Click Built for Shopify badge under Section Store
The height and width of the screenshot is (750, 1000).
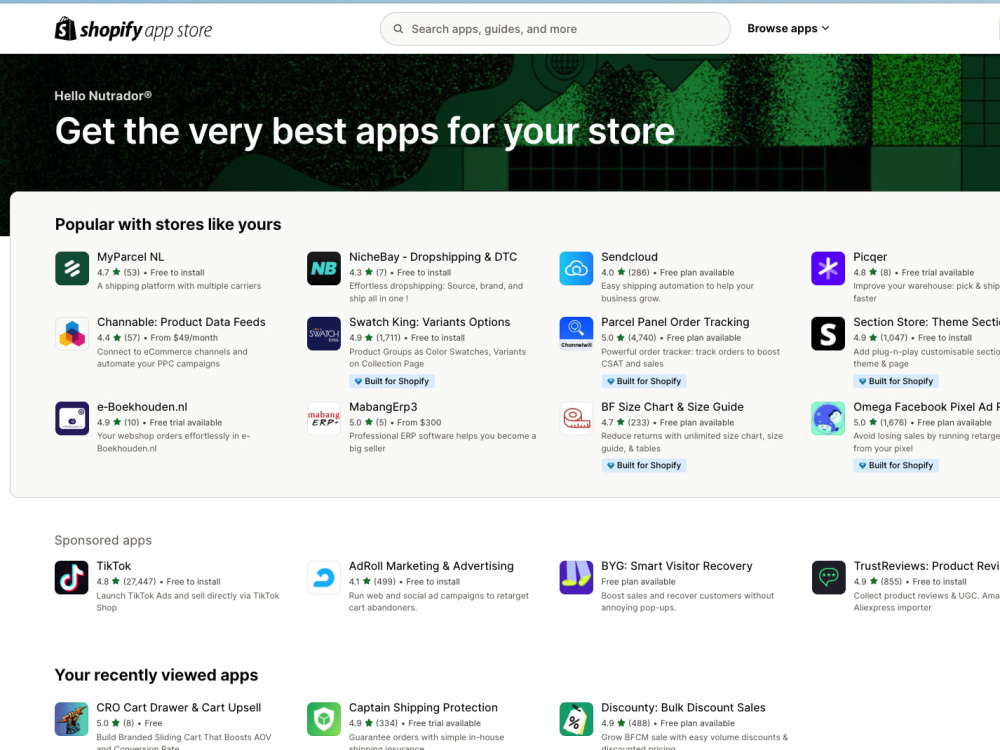(896, 381)
